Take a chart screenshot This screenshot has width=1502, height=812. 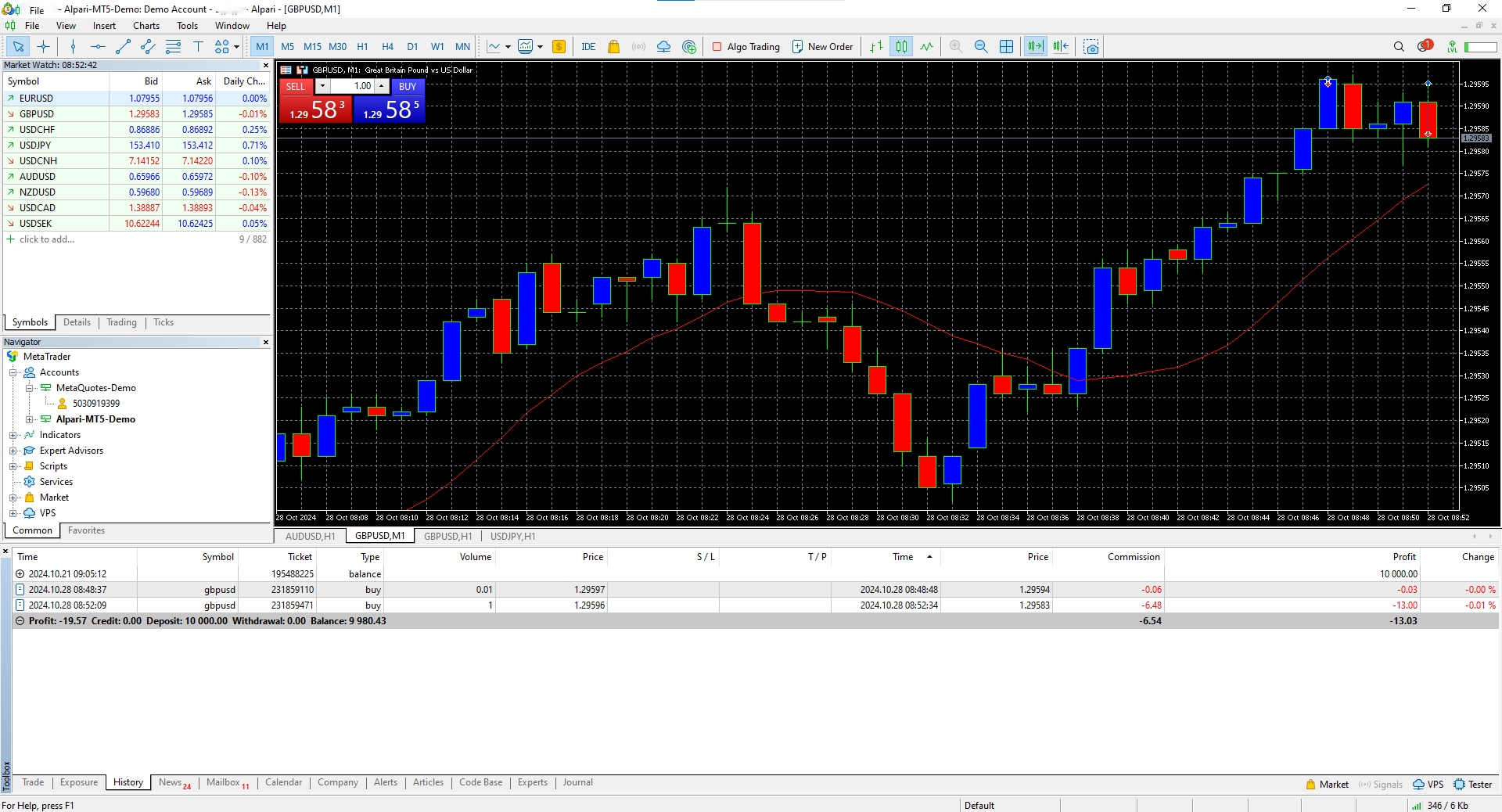pos(1091,47)
